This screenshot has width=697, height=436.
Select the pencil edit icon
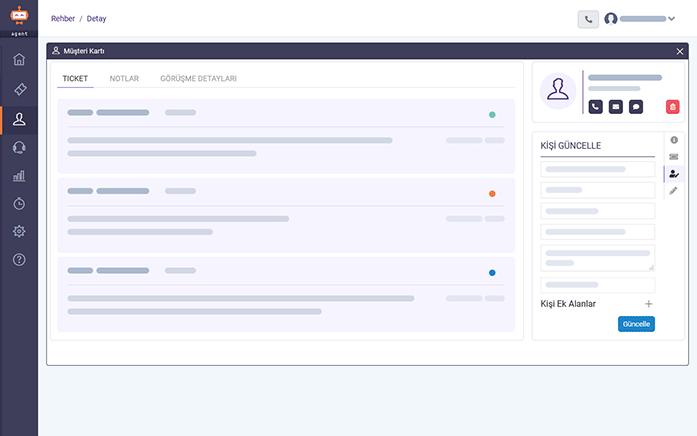673,191
